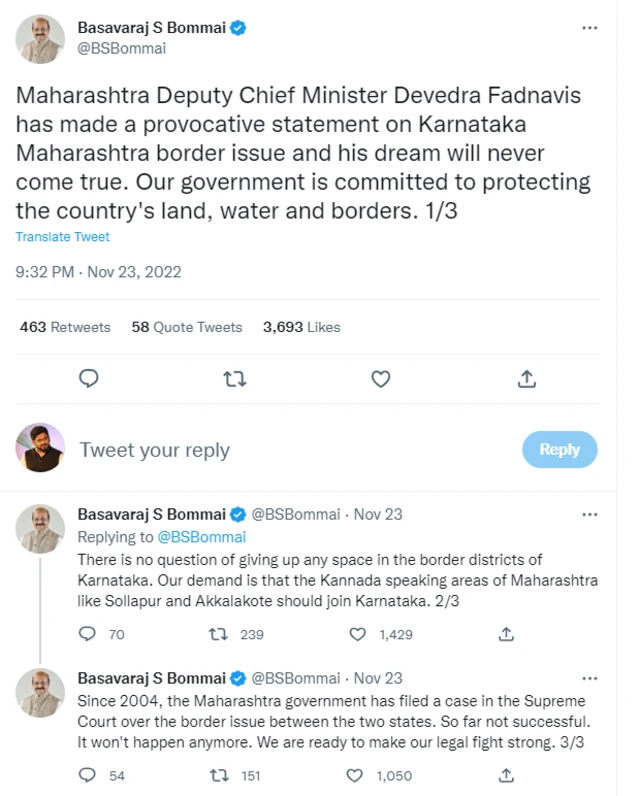
Task: Like the 3/3 tweet with 1,050 likes
Action: coord(354,775)
